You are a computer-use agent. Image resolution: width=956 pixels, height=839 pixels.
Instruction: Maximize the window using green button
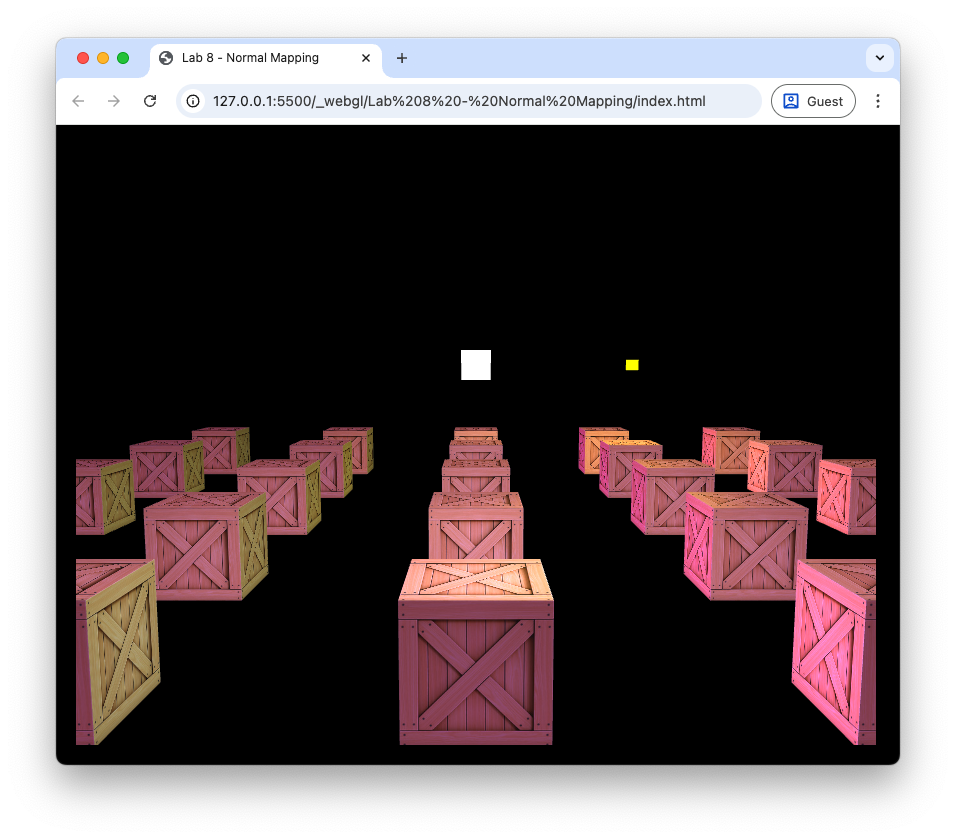tap(123, 58)
